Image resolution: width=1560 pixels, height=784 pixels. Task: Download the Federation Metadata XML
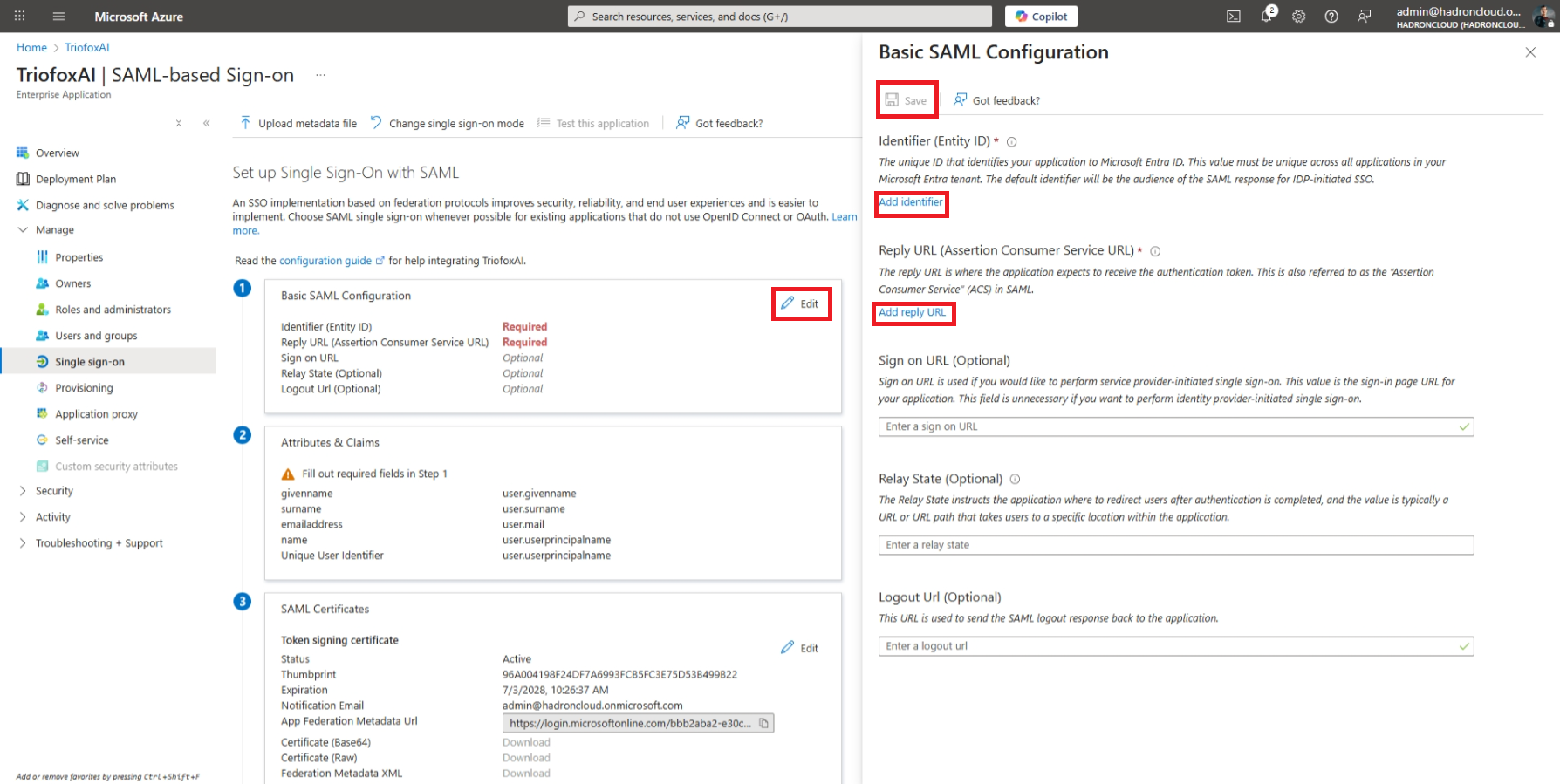coord(526,774)
